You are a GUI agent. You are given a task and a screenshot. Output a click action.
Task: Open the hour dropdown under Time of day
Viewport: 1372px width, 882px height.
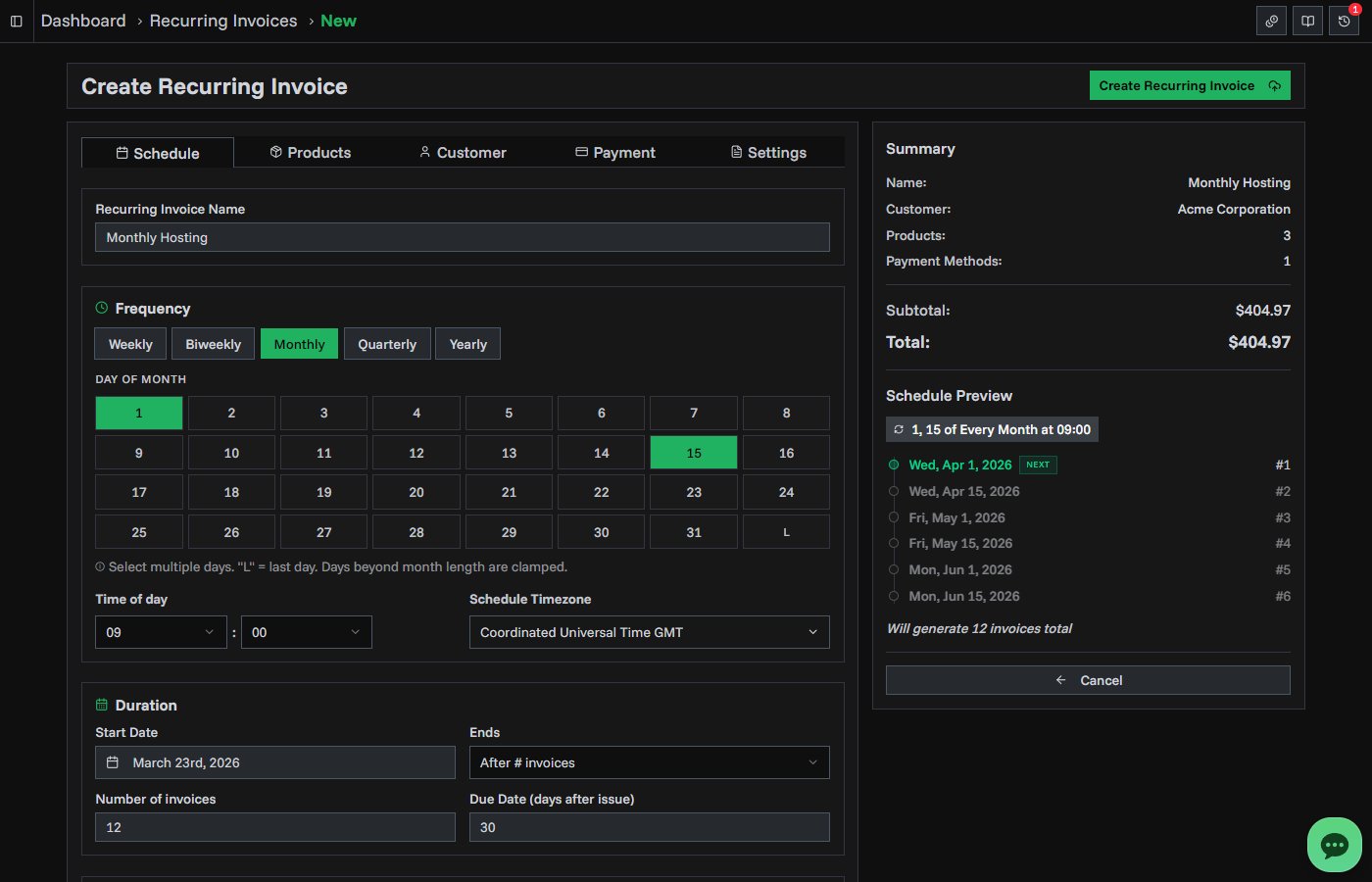tap(161, 632)
